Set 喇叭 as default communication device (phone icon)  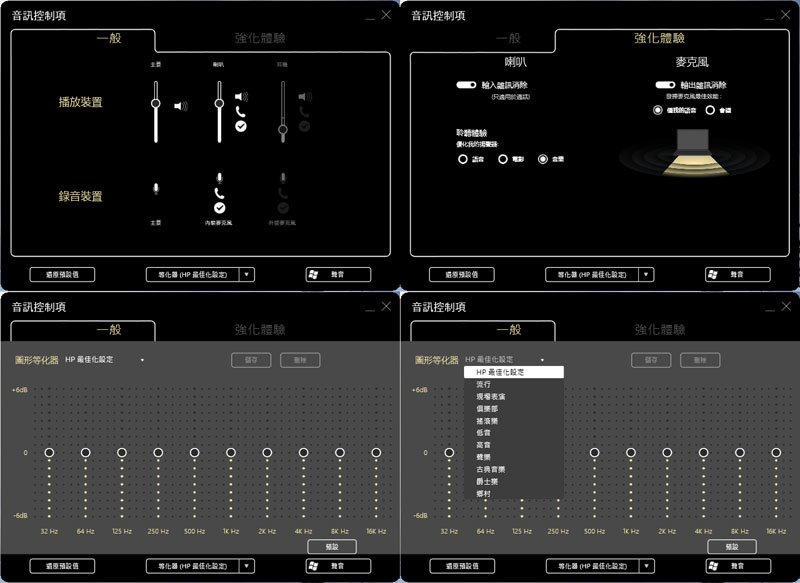tap(241, 112)
